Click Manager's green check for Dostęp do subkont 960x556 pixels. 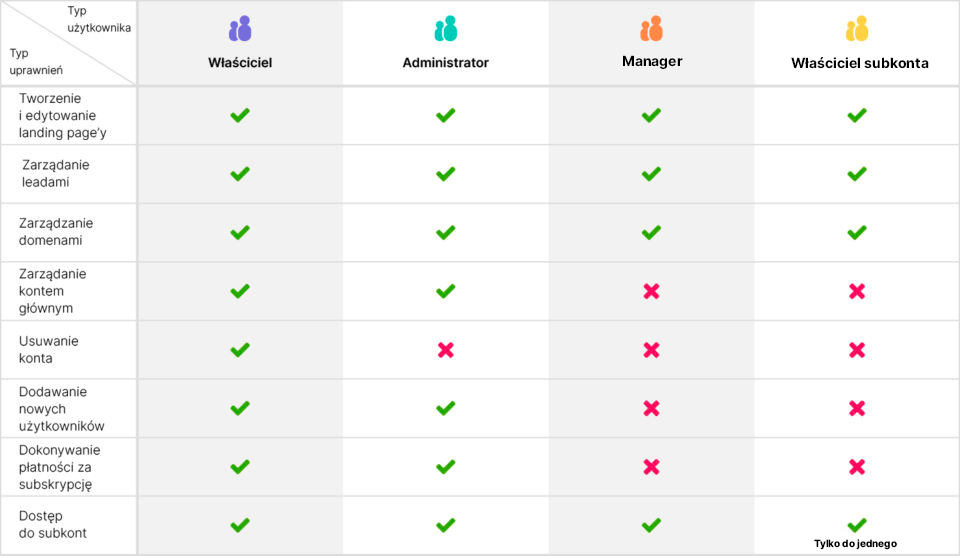click(x=651, y=525)
